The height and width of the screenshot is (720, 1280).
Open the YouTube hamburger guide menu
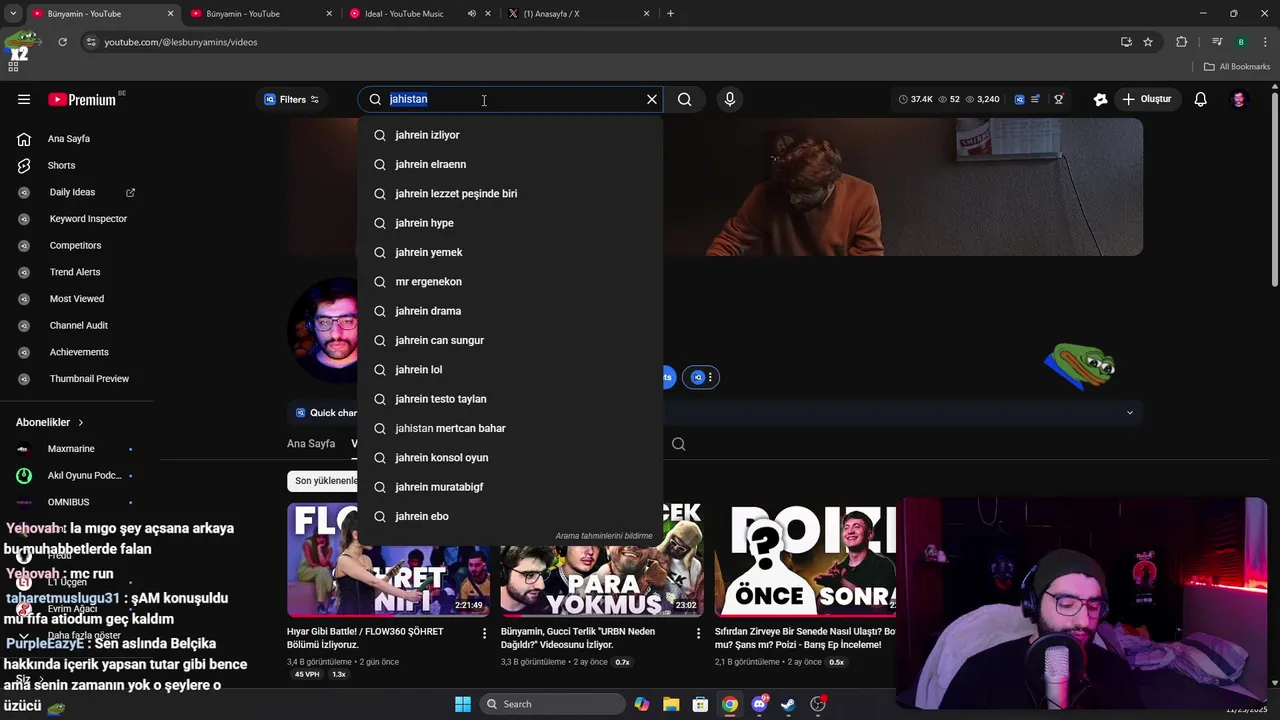[24, 99]
